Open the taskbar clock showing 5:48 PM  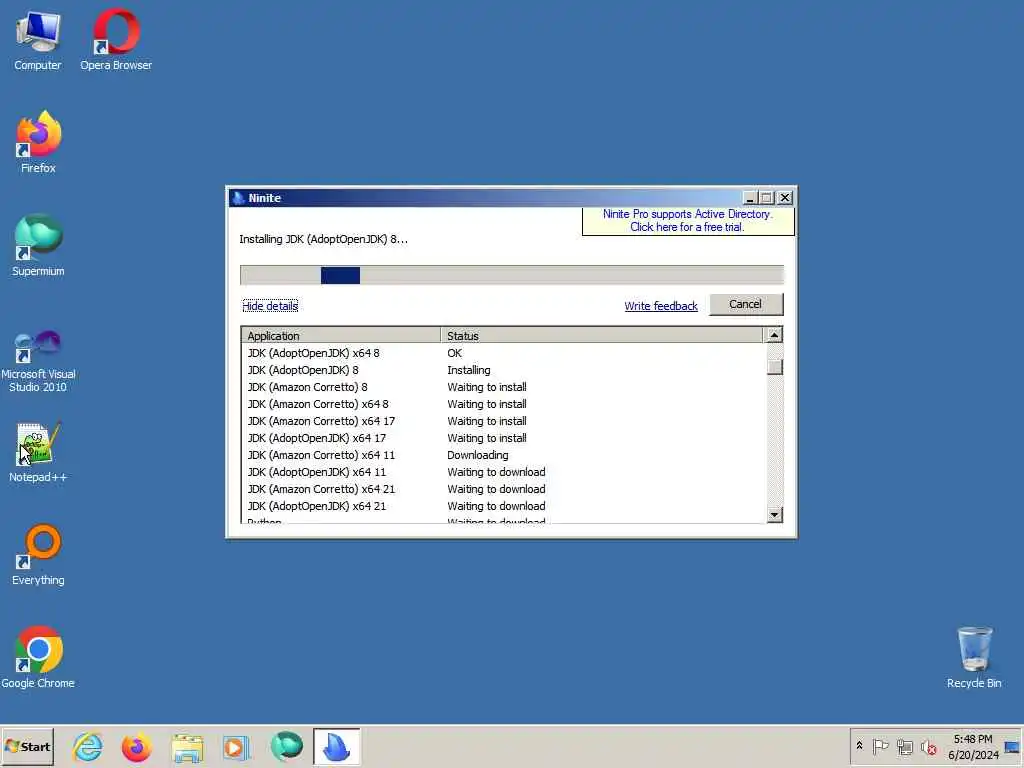coord(973,746)
